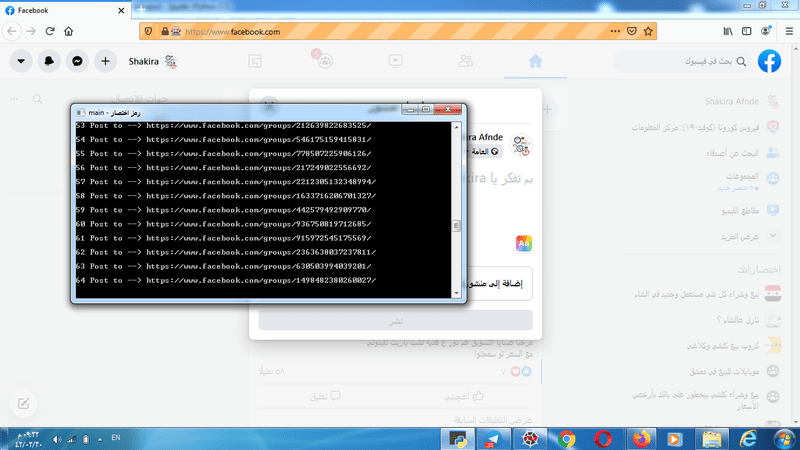Open the Groups tab with notification badge
This screenshot has width=800, height=450.
pyautogui.click(x=325, y=61)
